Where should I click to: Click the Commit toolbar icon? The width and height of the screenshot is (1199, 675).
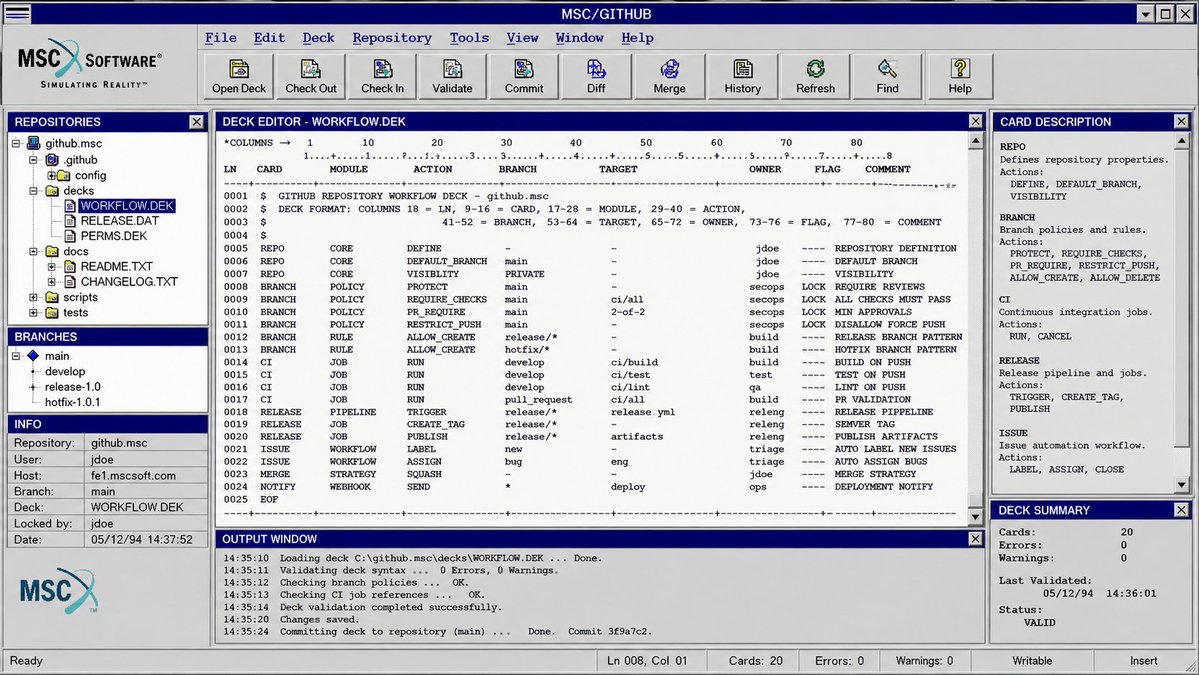524,76
